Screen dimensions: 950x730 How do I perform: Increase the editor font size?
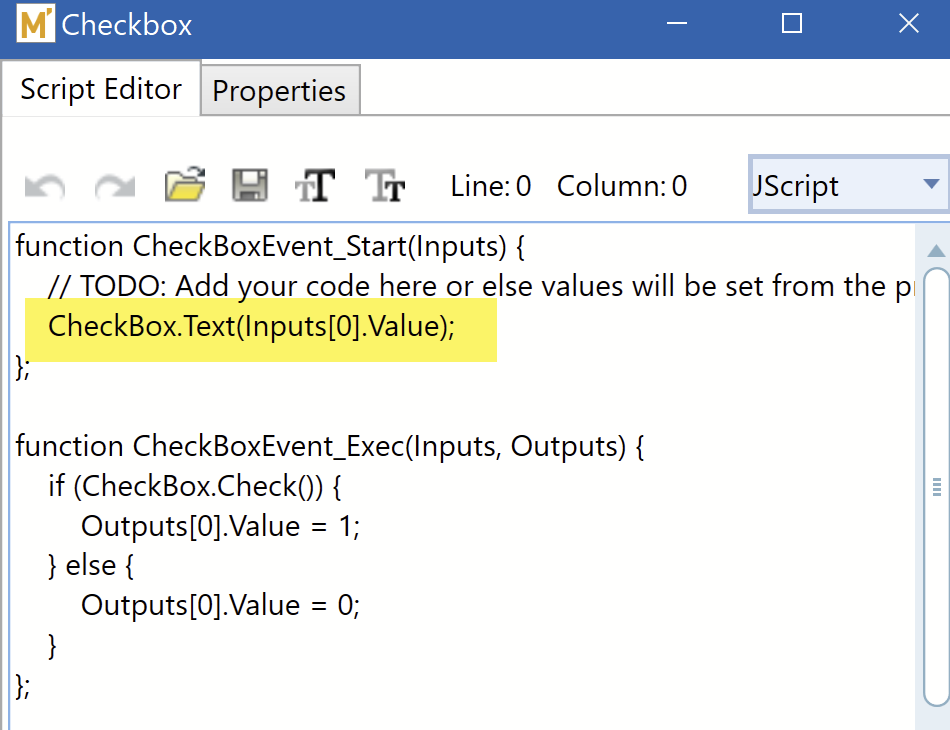(x=314, y=186)
